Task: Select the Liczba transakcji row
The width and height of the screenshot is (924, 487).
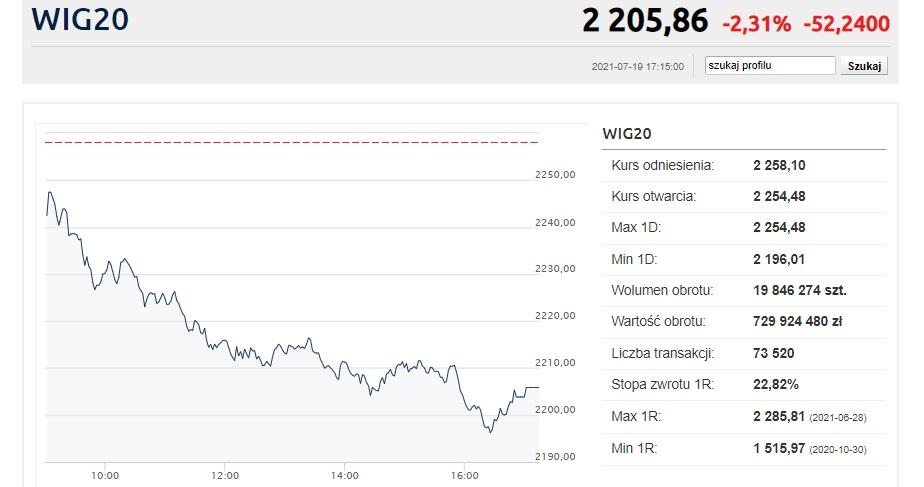Action: coord(743,354)
